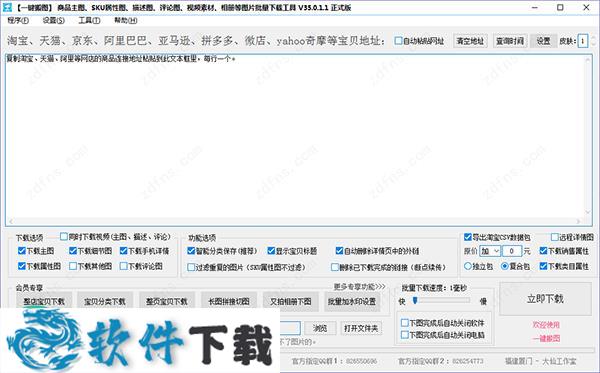Click the pink 欢迎使用 link

(x=546, y=325)
